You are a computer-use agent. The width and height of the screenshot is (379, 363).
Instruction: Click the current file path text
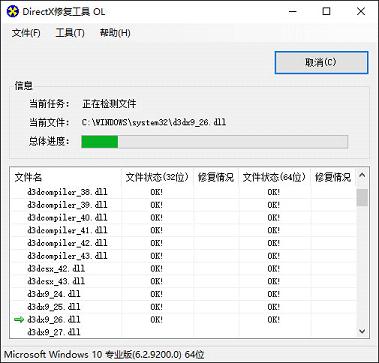tap(154, 122)
